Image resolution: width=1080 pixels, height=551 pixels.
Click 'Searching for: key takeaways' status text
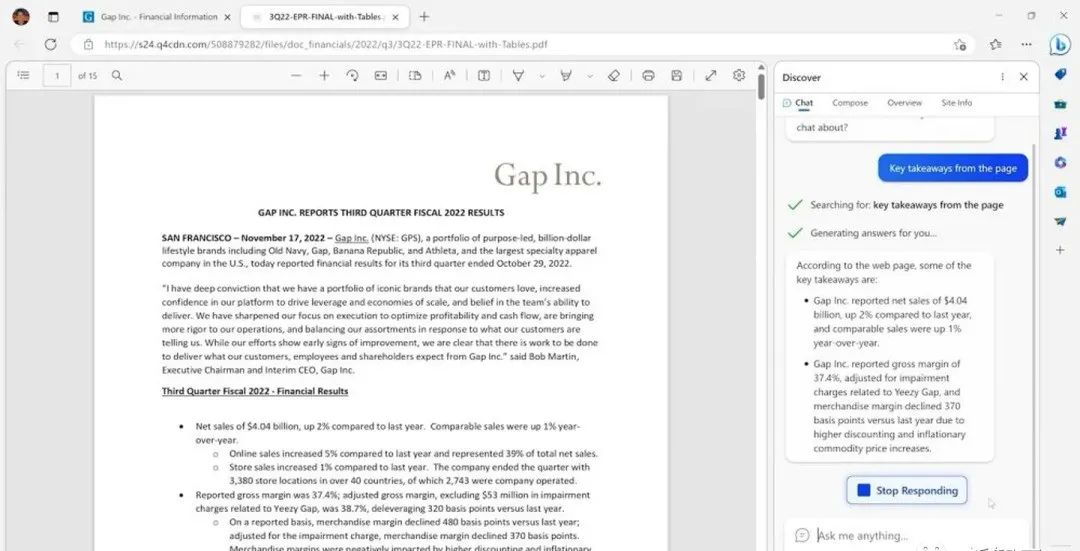(906, 205)
